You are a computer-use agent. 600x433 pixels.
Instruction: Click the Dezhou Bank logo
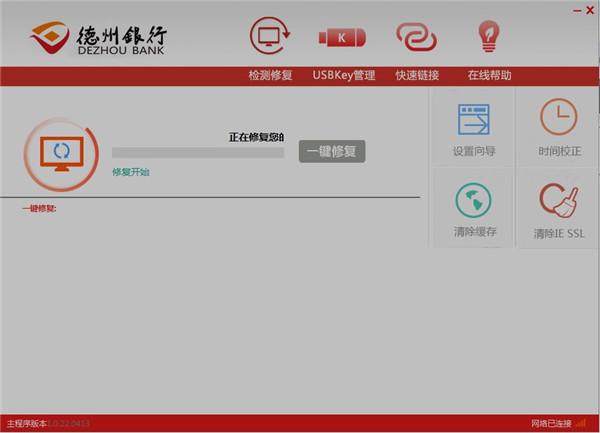[x=98, y=38]
